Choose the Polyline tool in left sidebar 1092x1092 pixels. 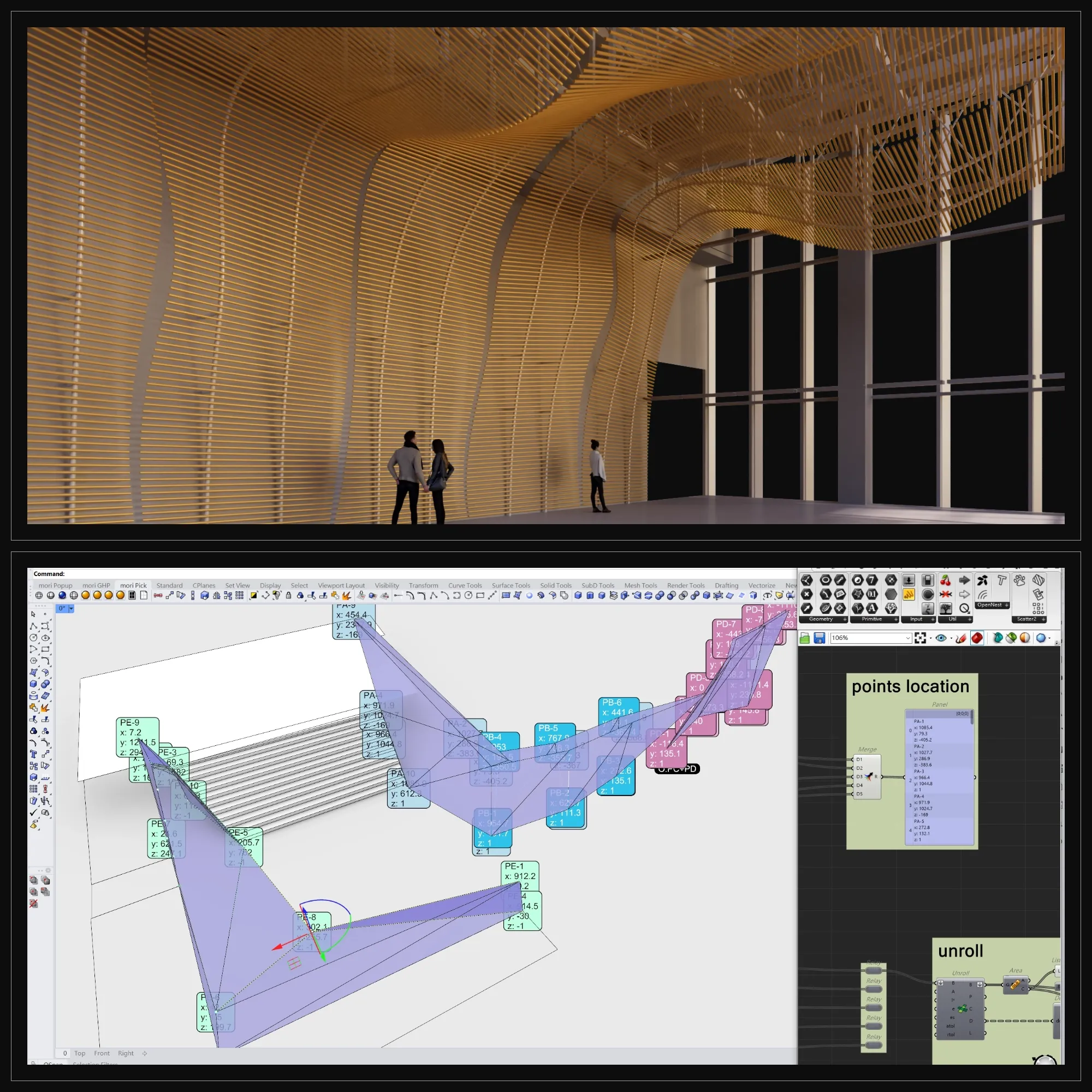tap(33, 626)
